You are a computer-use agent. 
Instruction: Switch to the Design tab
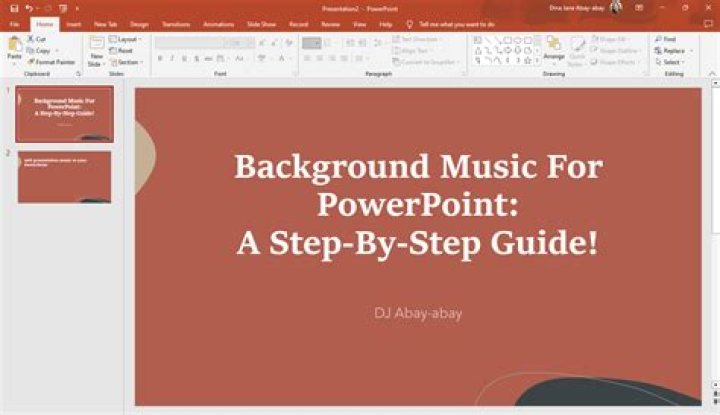[139, 24]
